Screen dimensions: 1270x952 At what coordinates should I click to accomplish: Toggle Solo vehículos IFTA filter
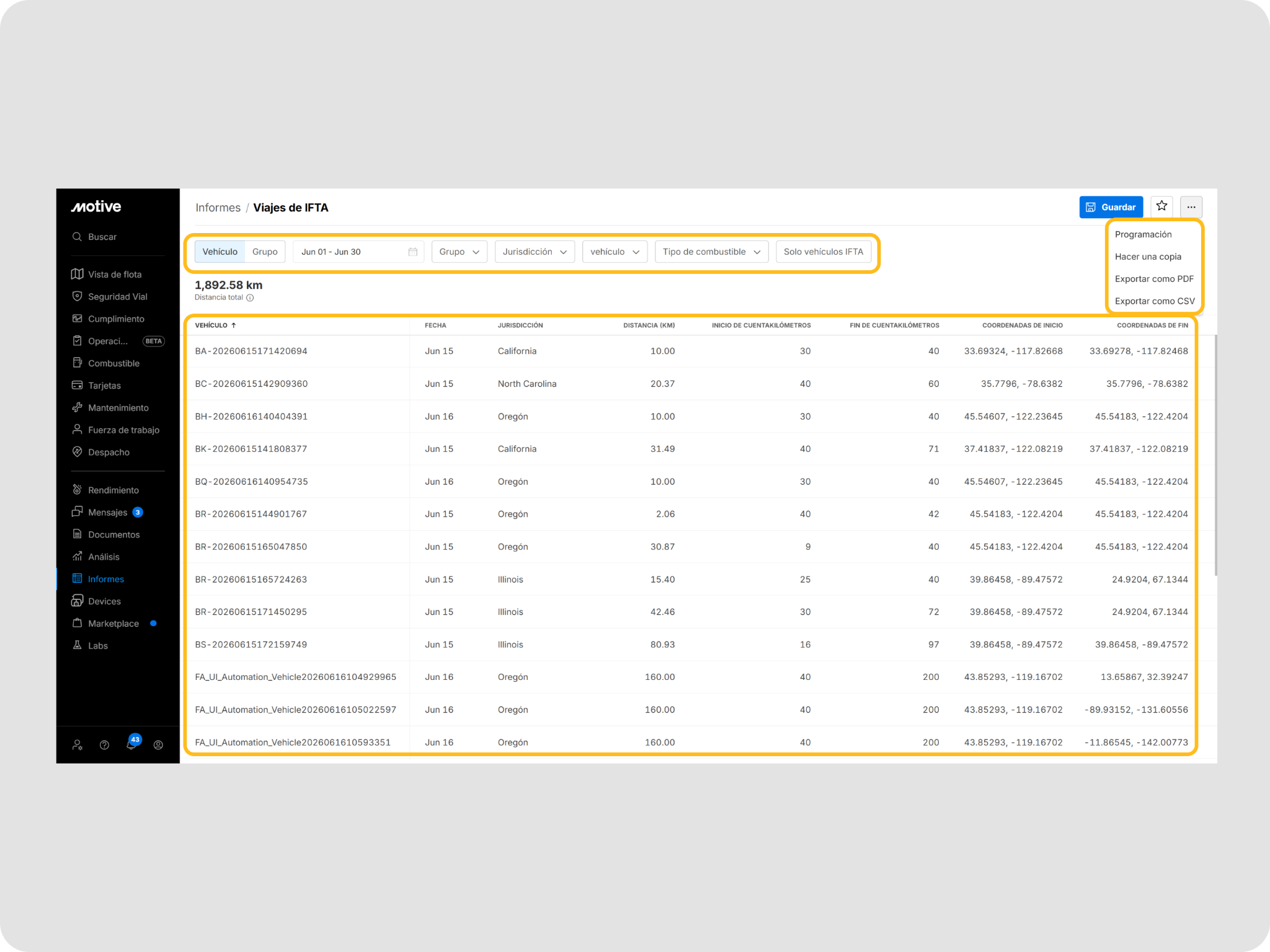click(823, 252)
